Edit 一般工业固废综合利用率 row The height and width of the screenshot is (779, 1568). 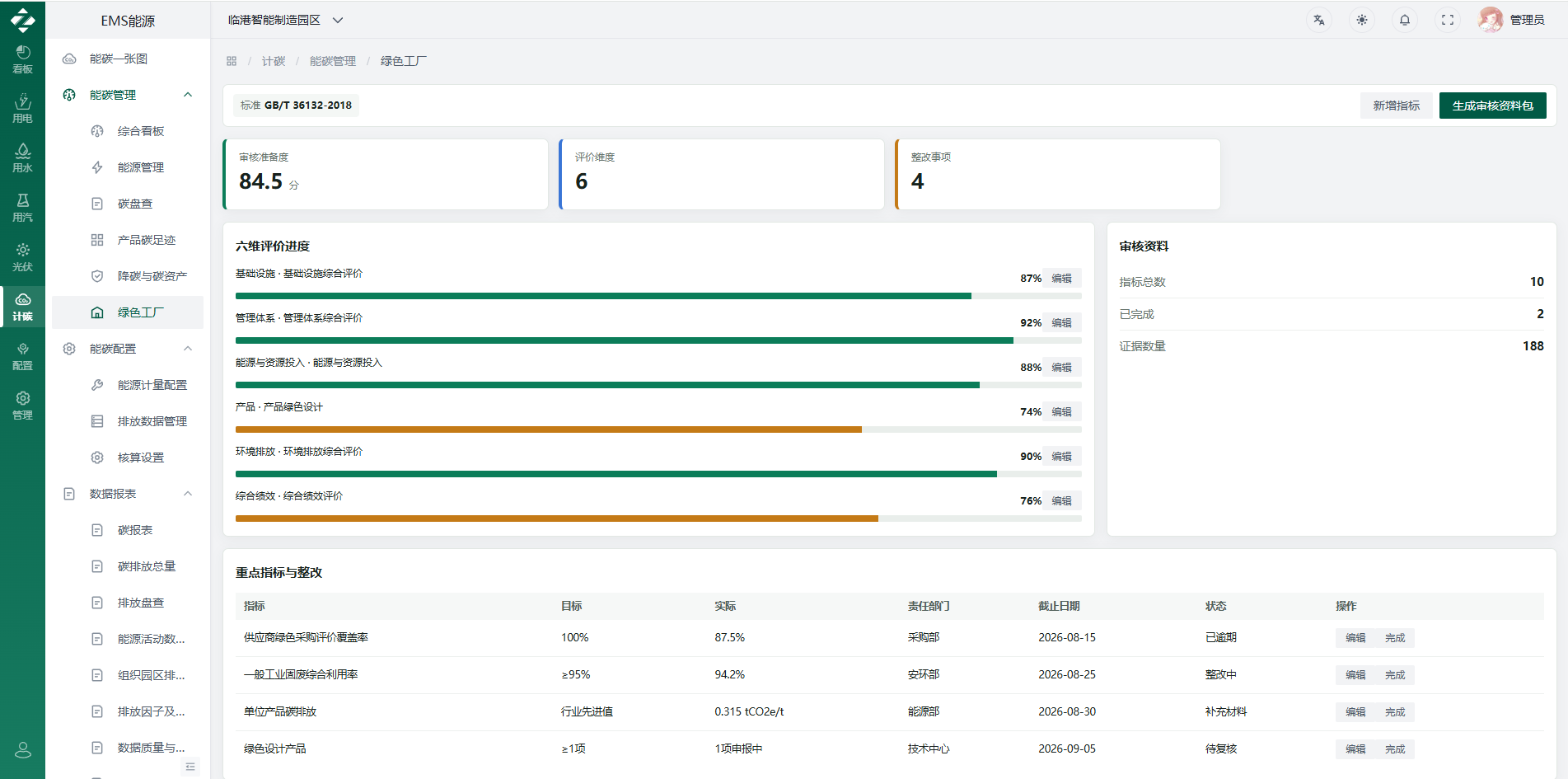(x=1355, y=675)
